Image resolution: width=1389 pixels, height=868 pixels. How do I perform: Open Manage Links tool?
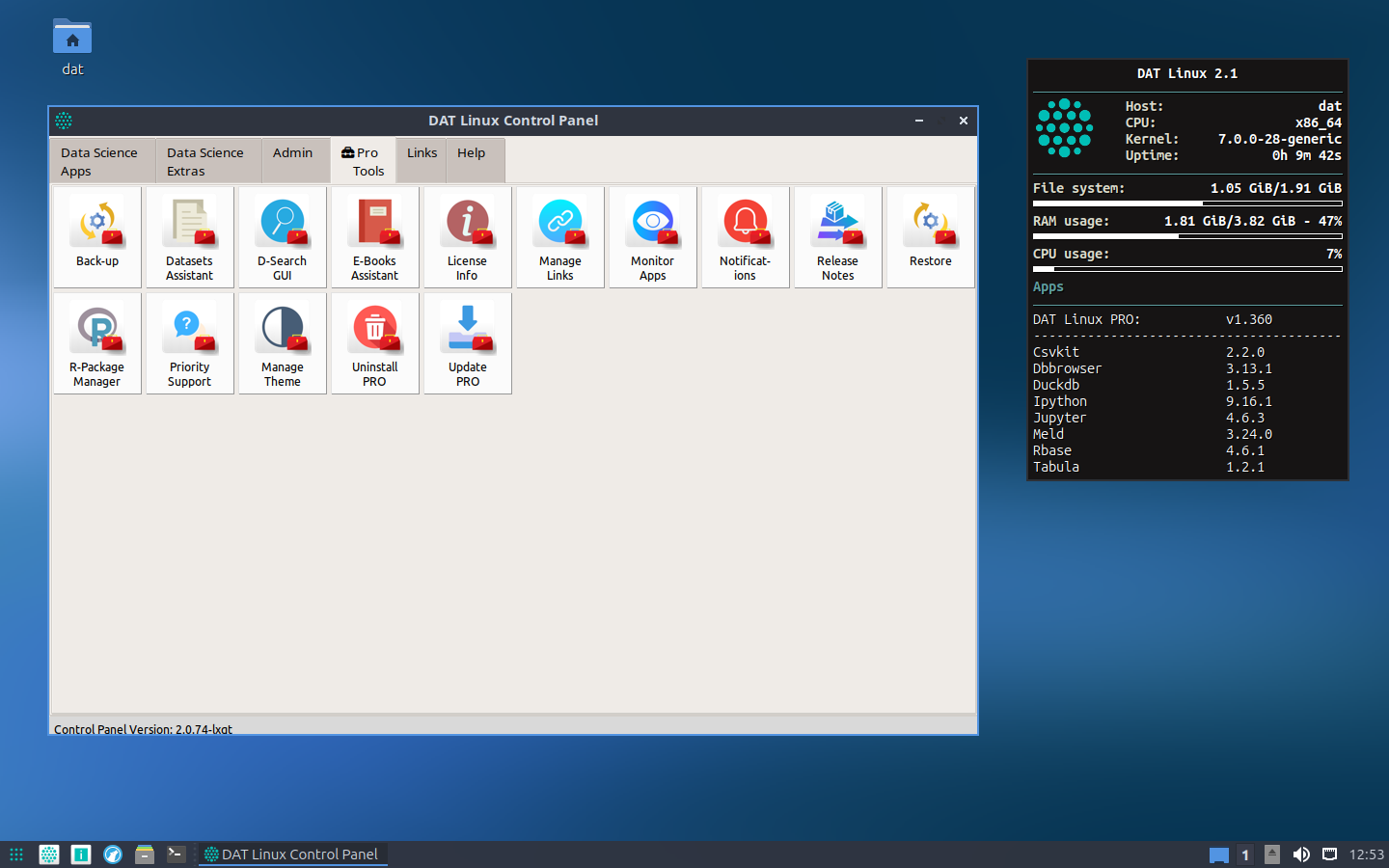tap(560, 237)
